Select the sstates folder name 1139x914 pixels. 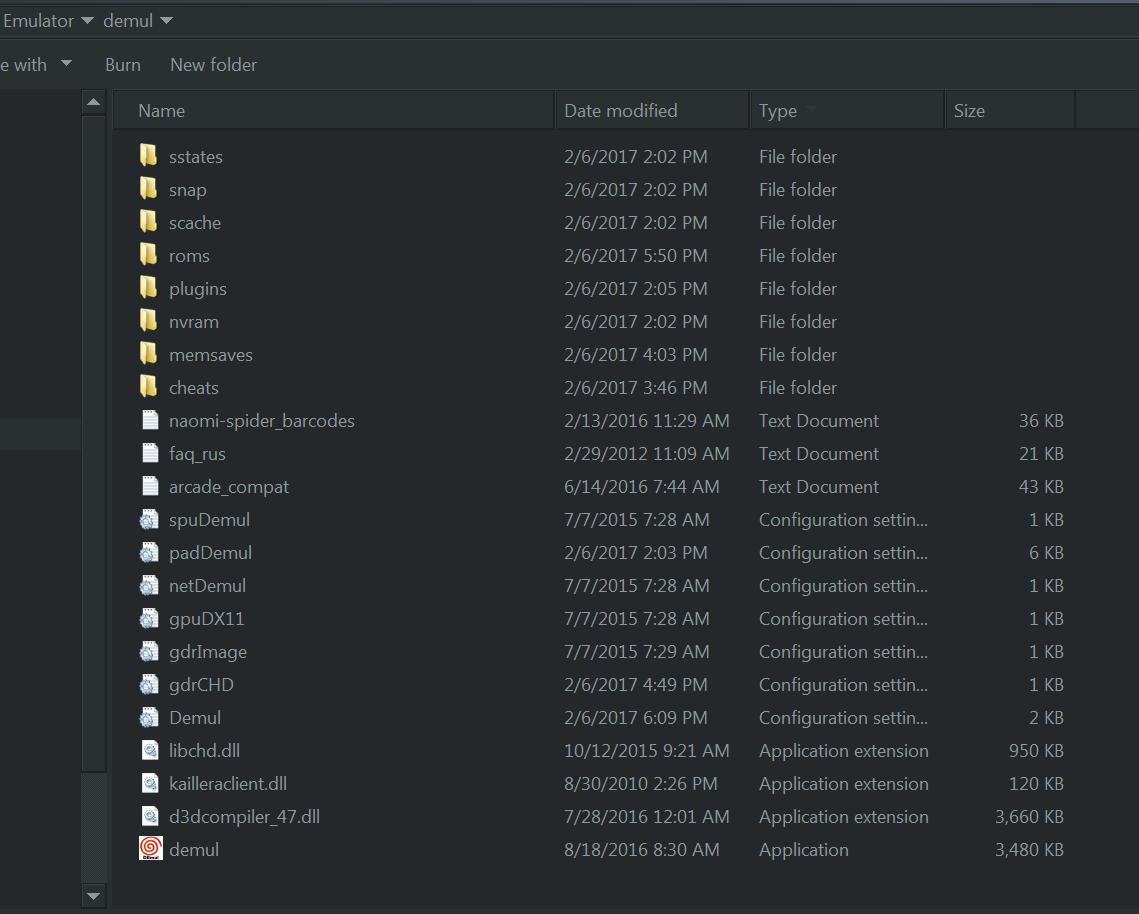(196, 157)
